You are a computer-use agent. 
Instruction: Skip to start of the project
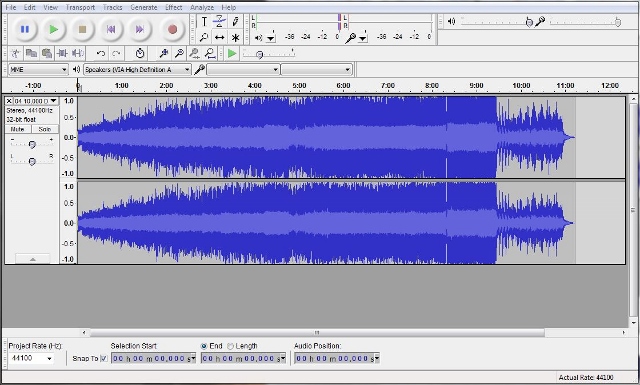pos(111,29)
